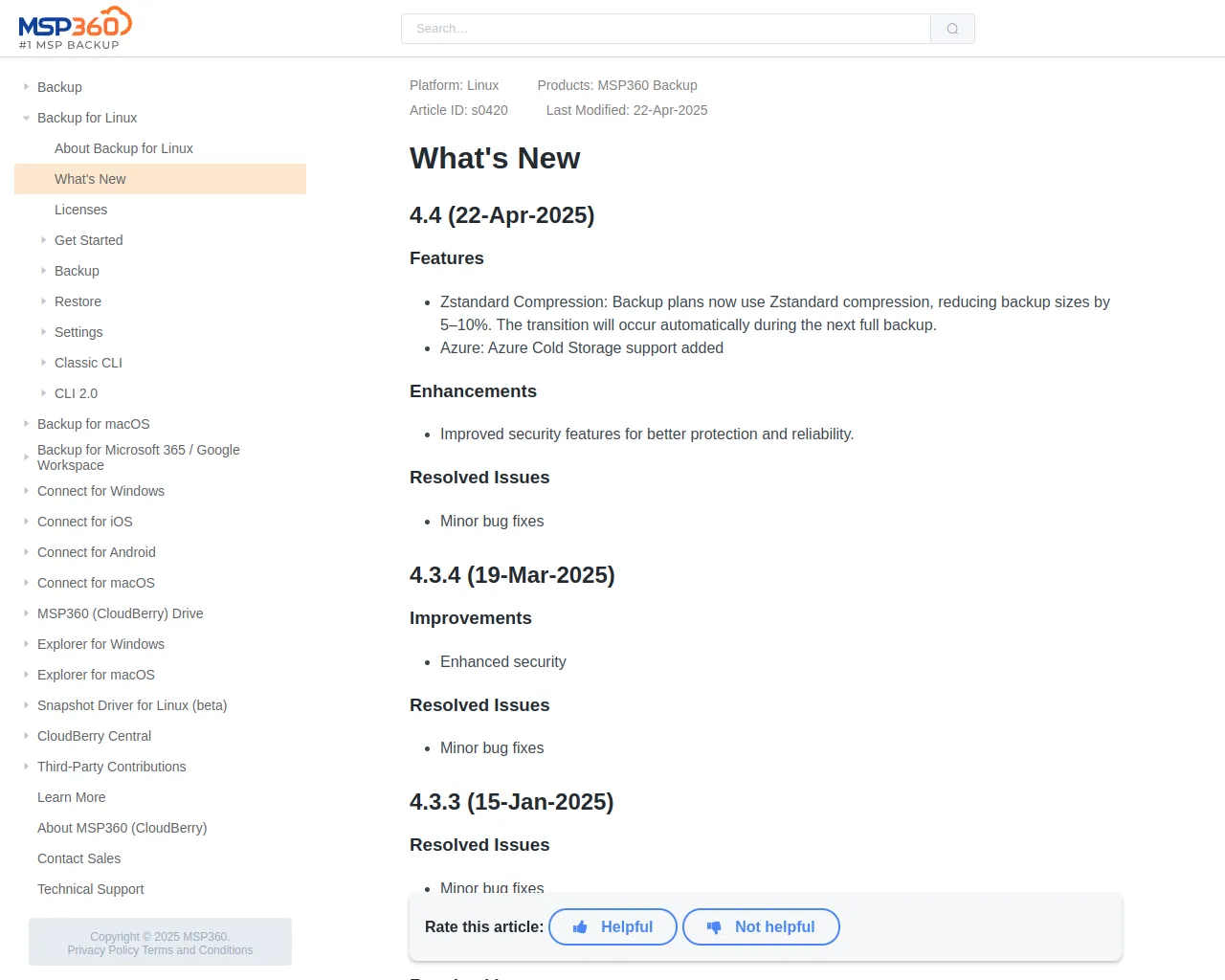Screen dimensions: 1225x980
Task: Click the Enhancements subheading
Action: point(473,391)
